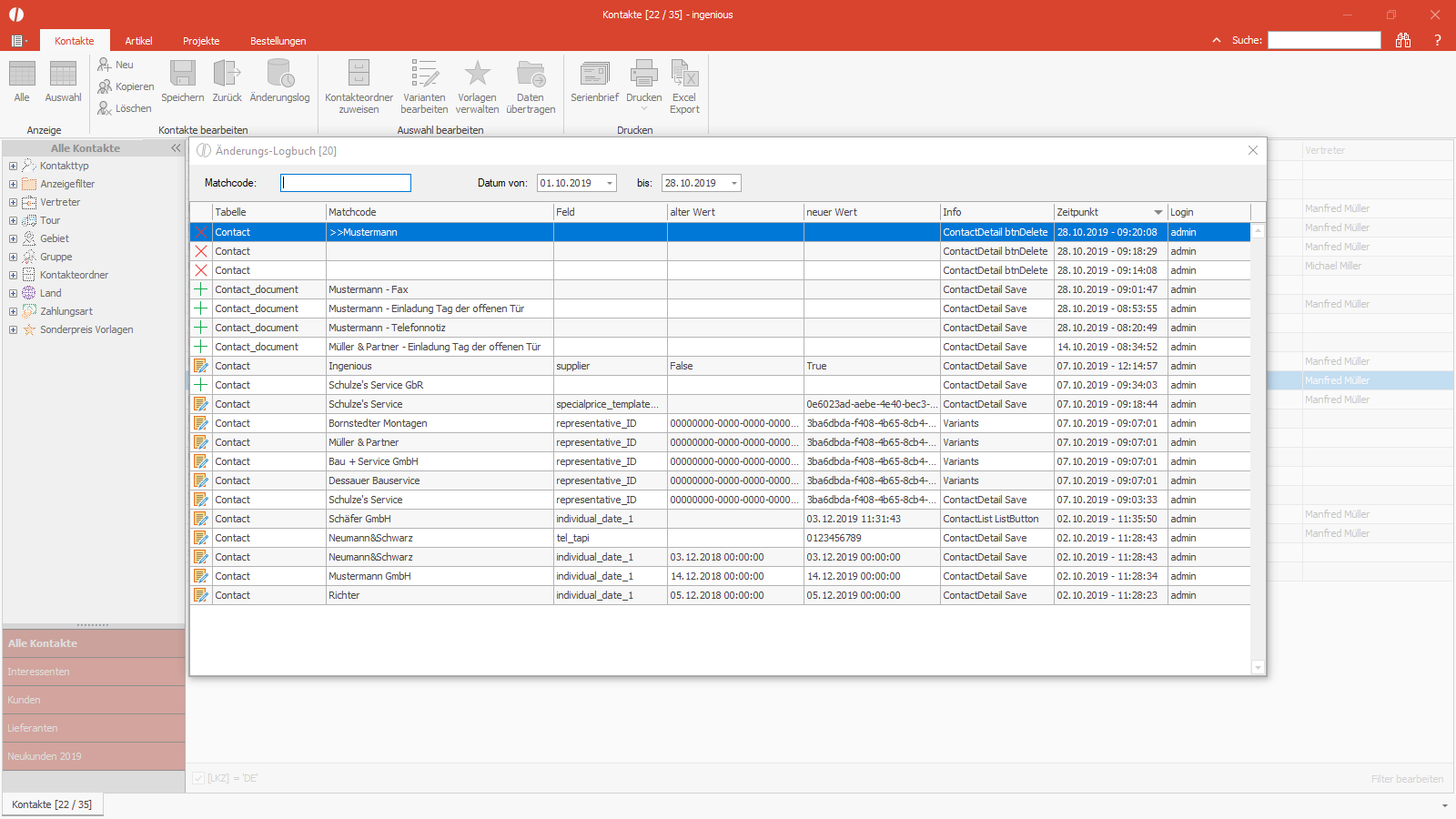Click the Filter bearbeiten link

point(1407,779)
